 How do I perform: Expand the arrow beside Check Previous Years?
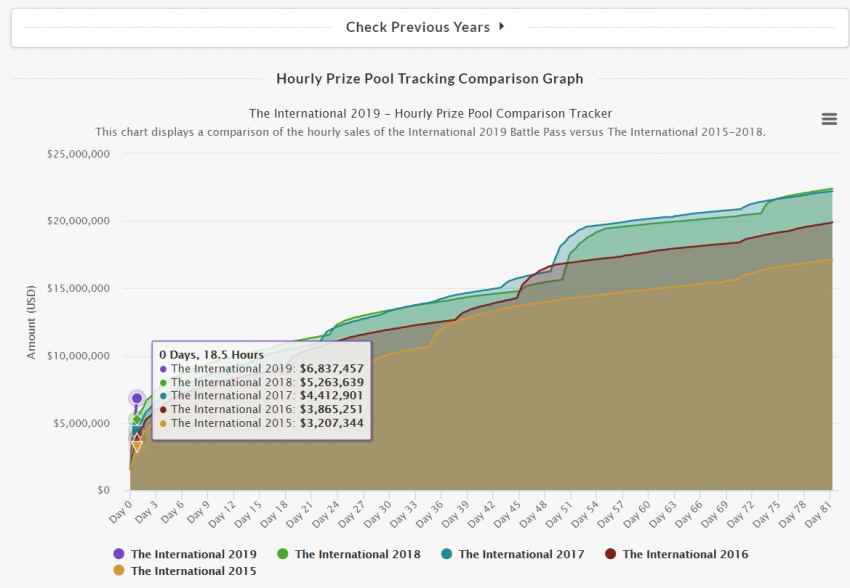(501, 27)
